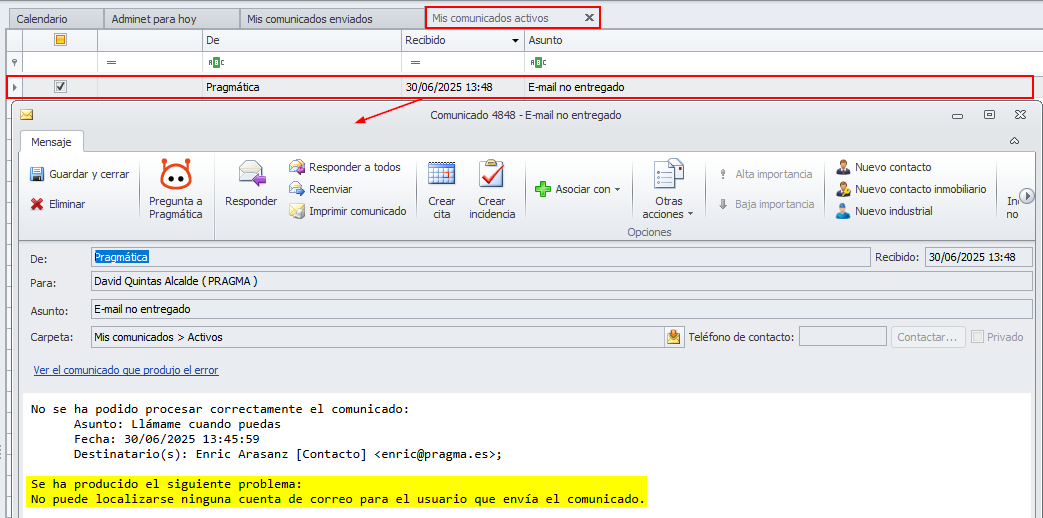Click the Para recipient field

click(561, 281)
